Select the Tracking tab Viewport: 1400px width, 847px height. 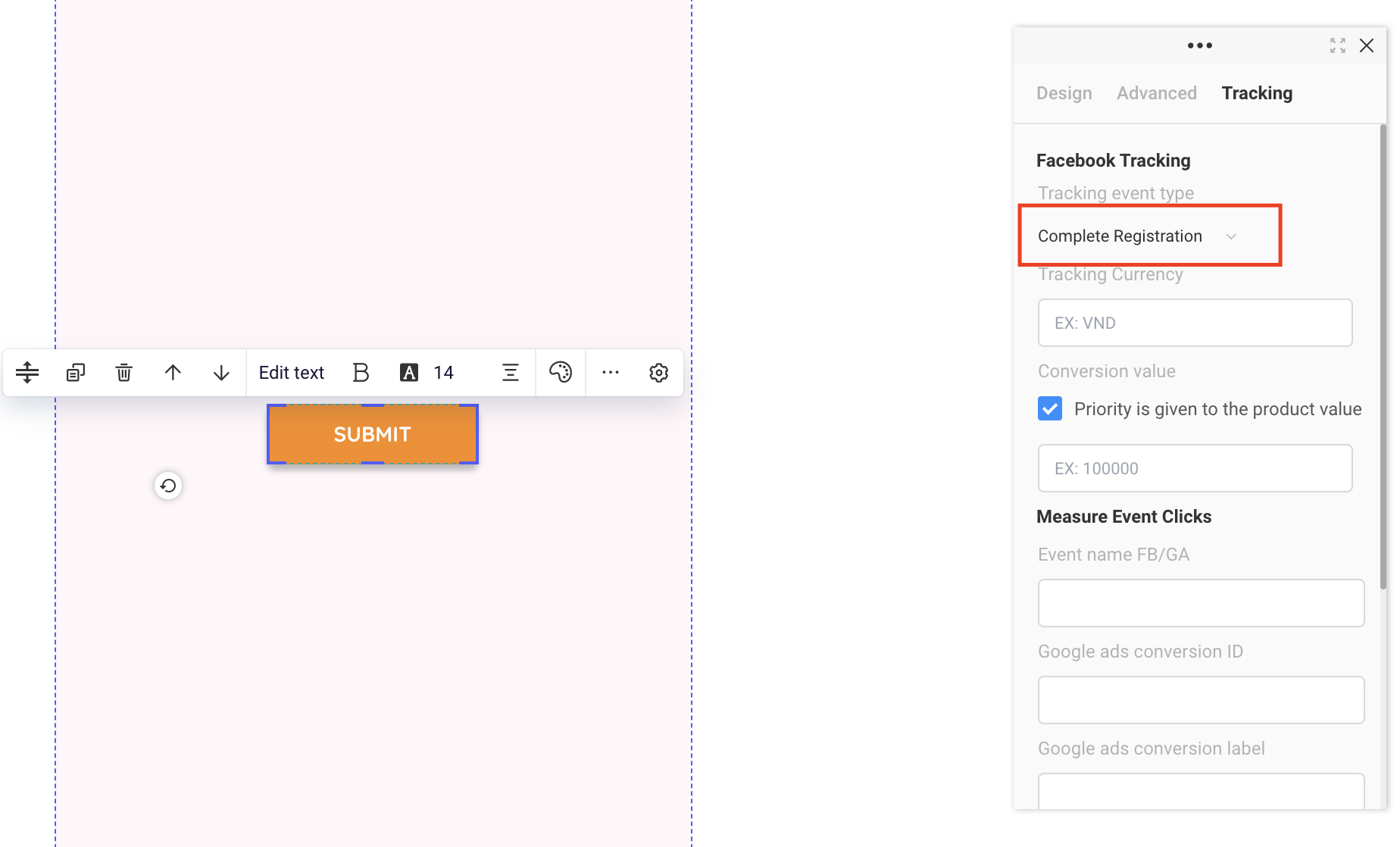1258,93
